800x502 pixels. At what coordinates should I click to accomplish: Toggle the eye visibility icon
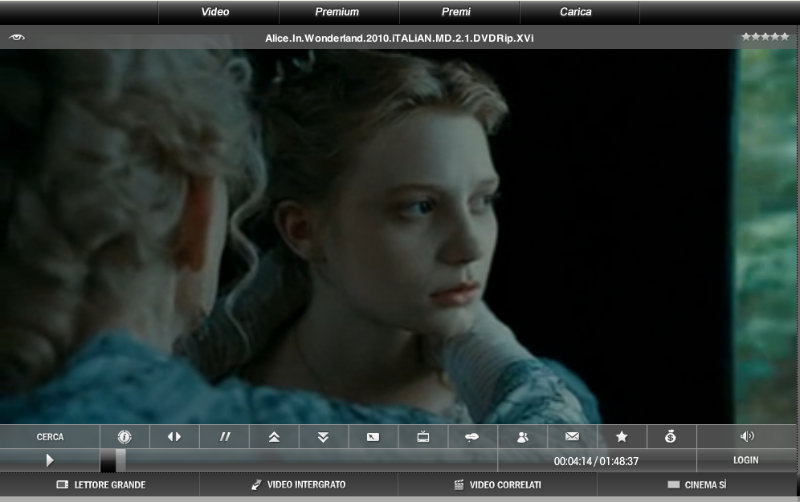click(17, 37)
